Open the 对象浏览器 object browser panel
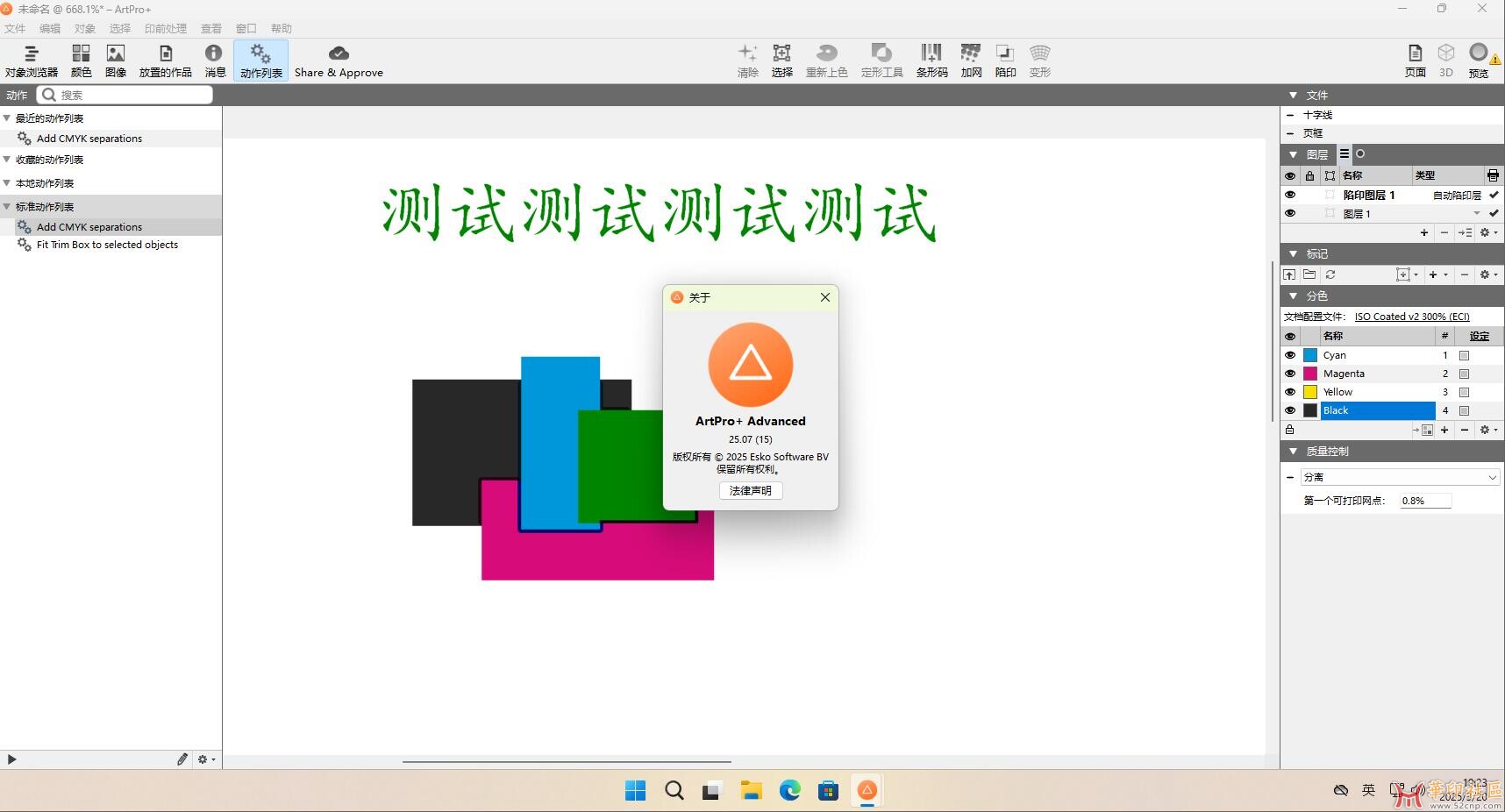The height and width of the screenshot is (812, 1505). pos(32,61)
